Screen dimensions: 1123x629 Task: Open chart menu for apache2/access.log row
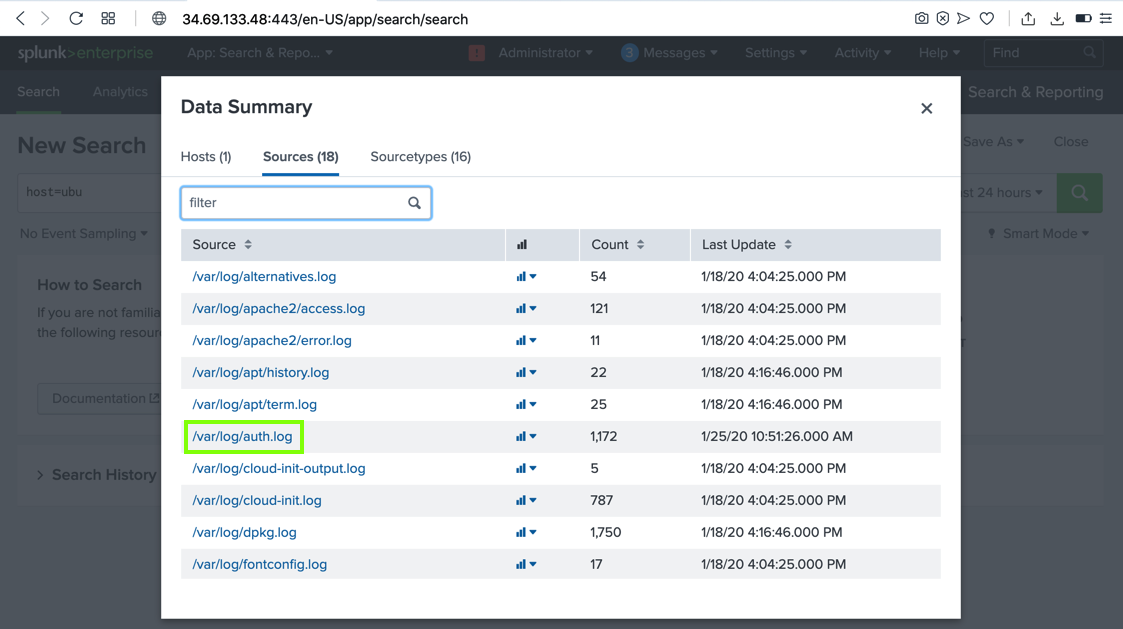coord(526,309)
